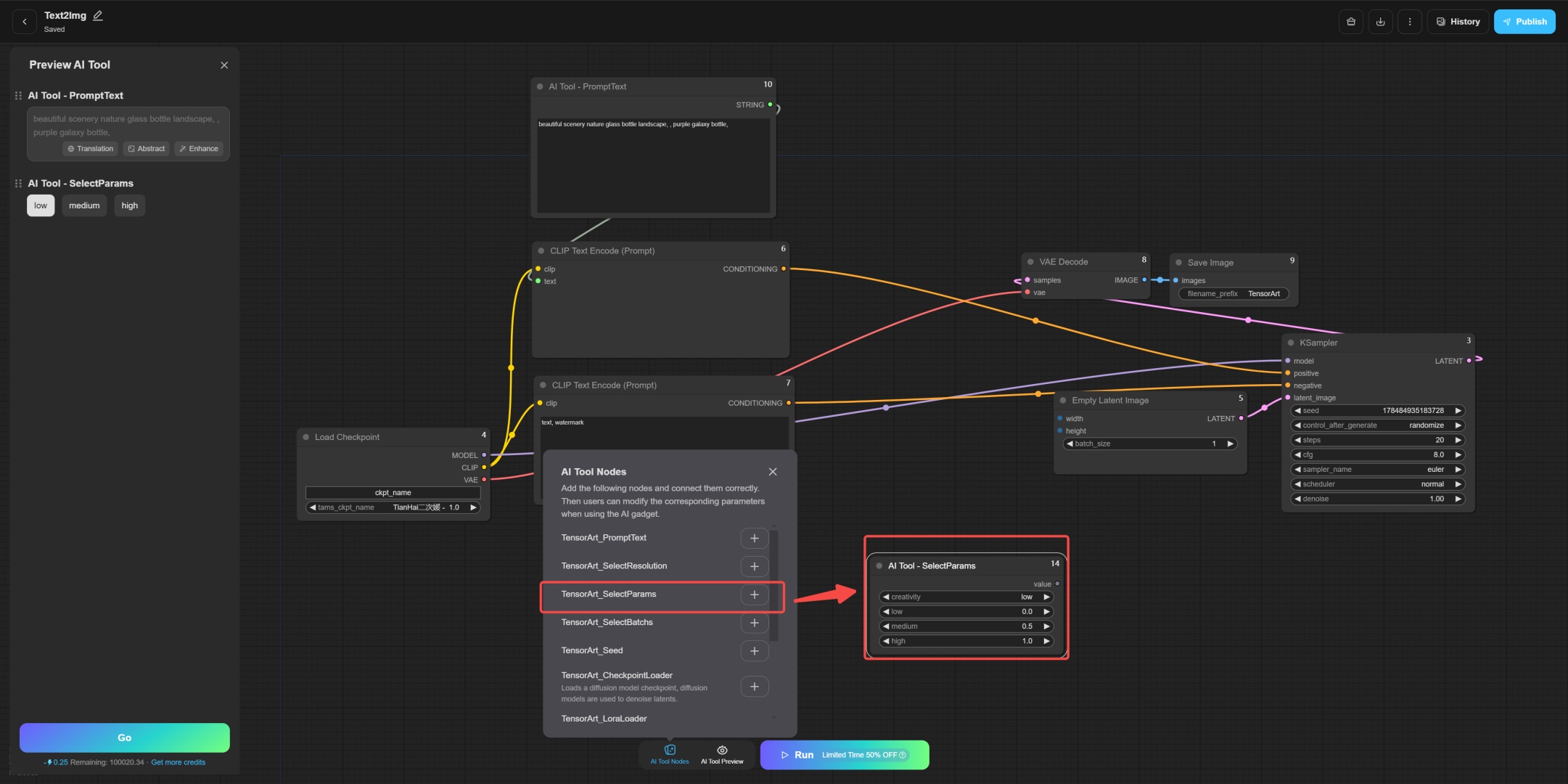Switch to the AI Tool Preview tab
Image resolution: width=1568 pixels, height=784 pixels.
722,754
